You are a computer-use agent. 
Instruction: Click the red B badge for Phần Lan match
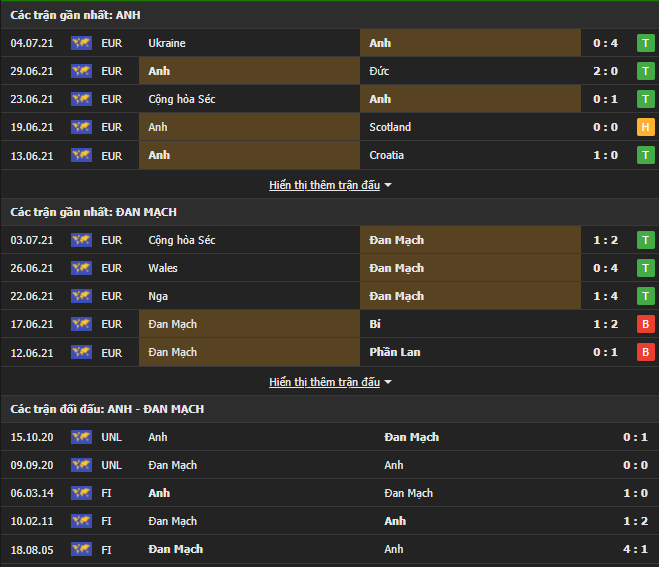pos(646,352)
